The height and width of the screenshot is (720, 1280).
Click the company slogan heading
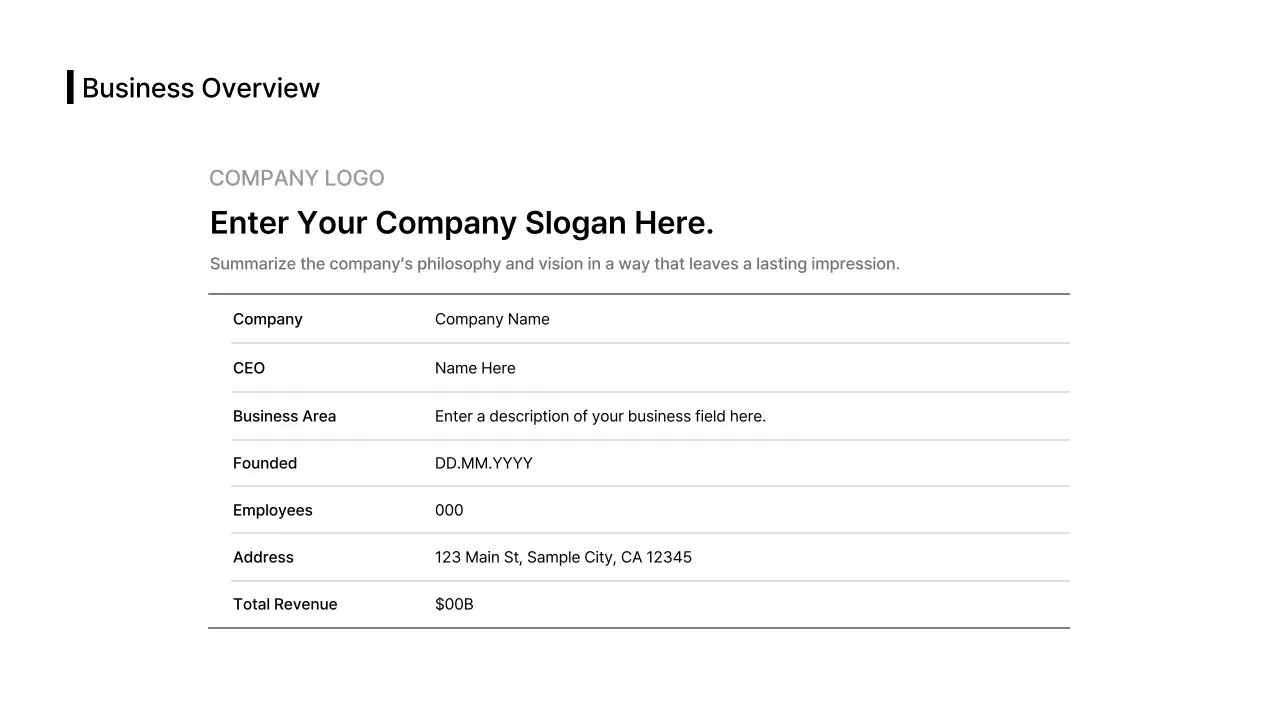[461, 223]
